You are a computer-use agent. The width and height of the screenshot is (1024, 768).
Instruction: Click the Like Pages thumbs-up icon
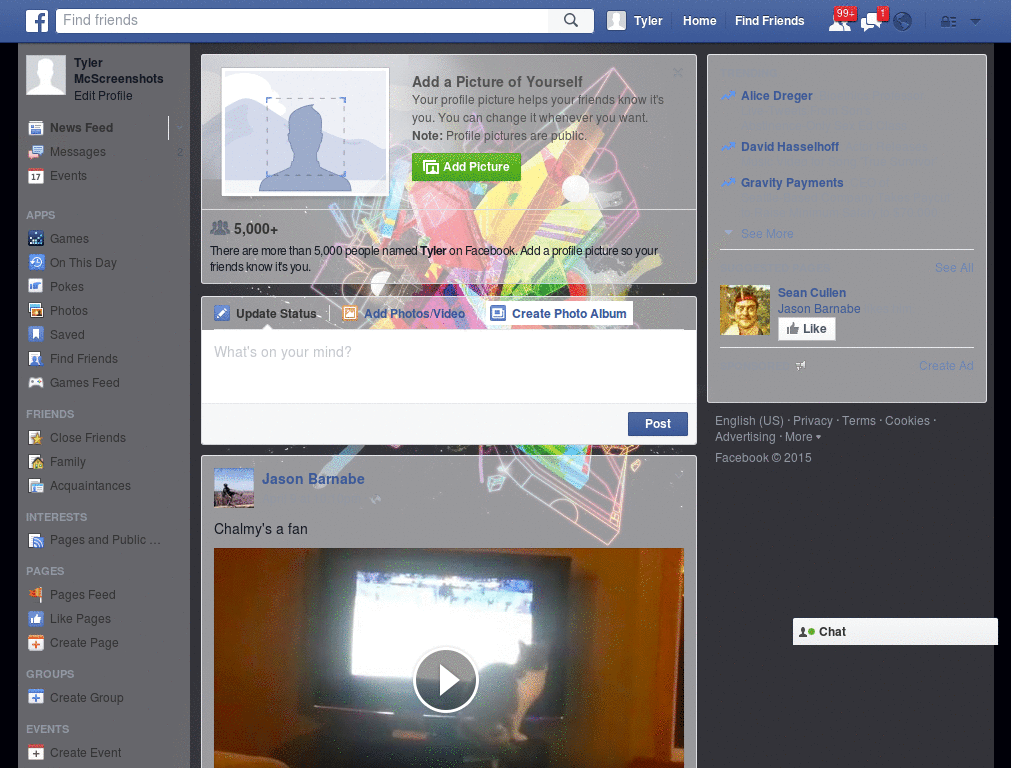36,618
